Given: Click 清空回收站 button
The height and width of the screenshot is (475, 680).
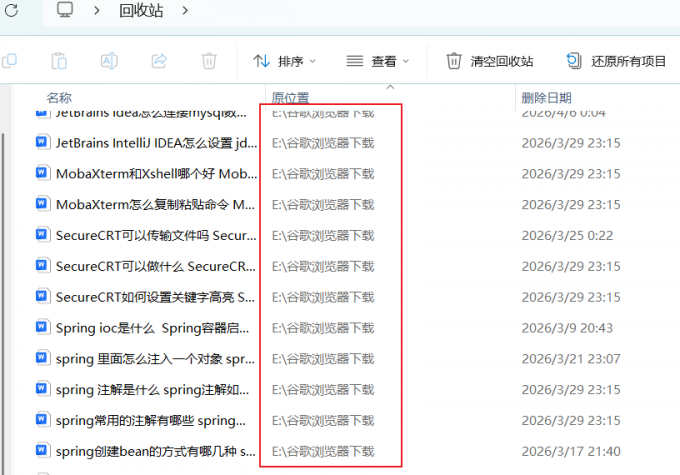Looking at the screenshot, I should tap(490, 61).
